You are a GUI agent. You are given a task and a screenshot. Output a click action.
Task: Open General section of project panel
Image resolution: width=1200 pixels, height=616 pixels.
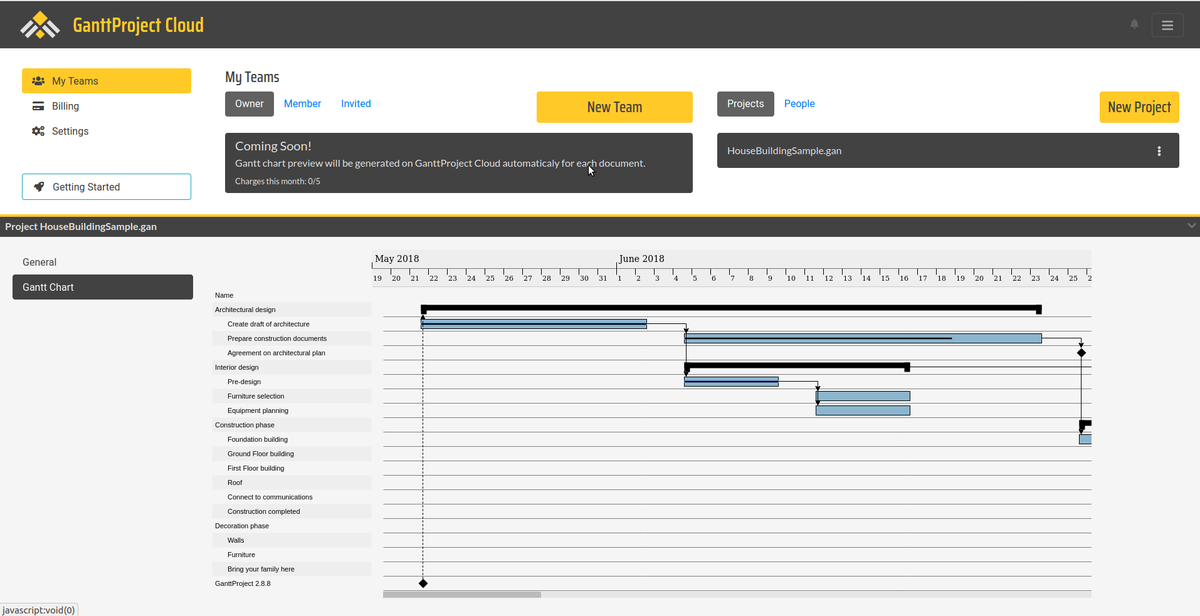[102, 262]
